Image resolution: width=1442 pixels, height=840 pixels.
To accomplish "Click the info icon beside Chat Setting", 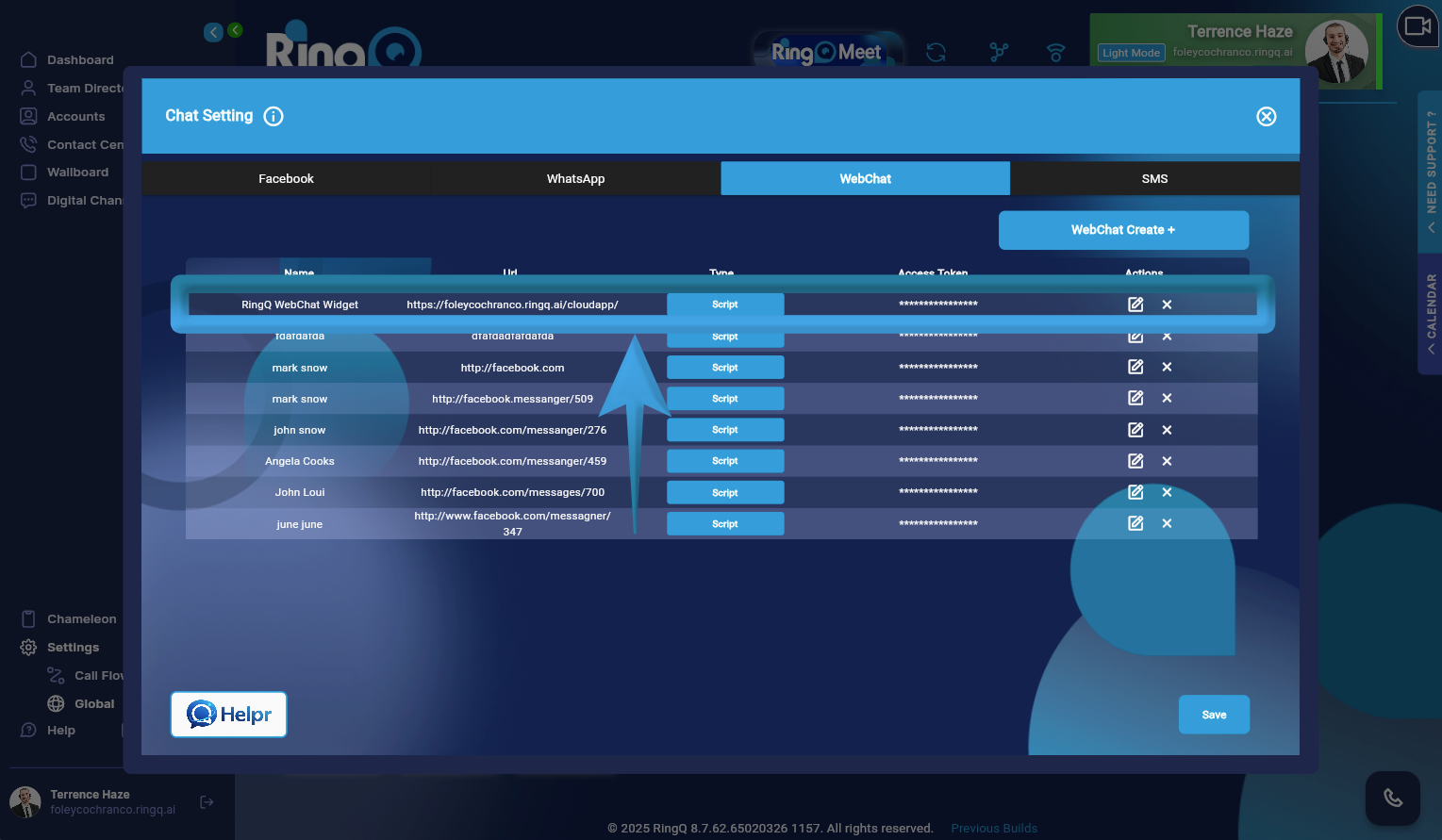I will point(273,116).
